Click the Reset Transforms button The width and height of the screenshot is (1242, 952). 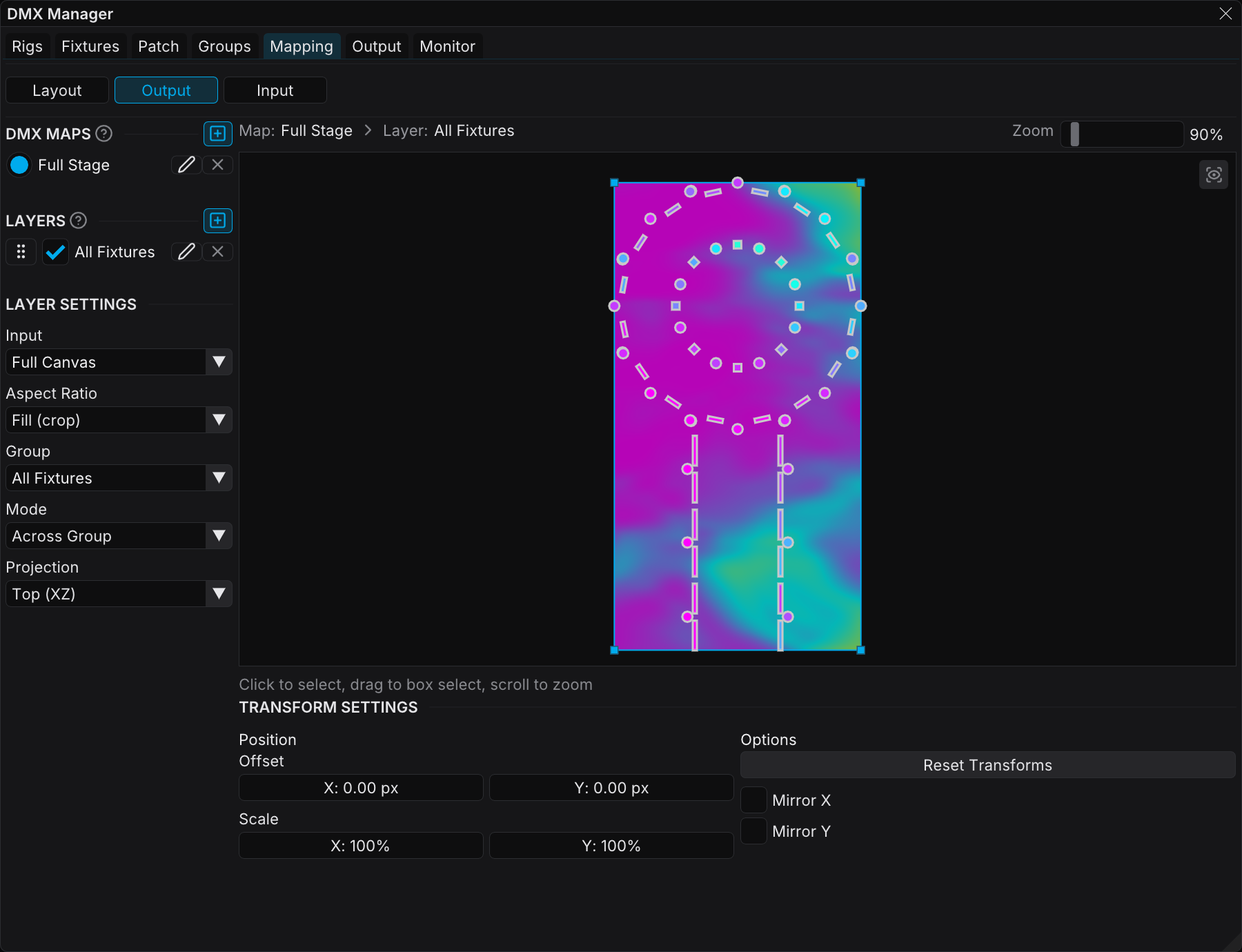pos(987,765)
